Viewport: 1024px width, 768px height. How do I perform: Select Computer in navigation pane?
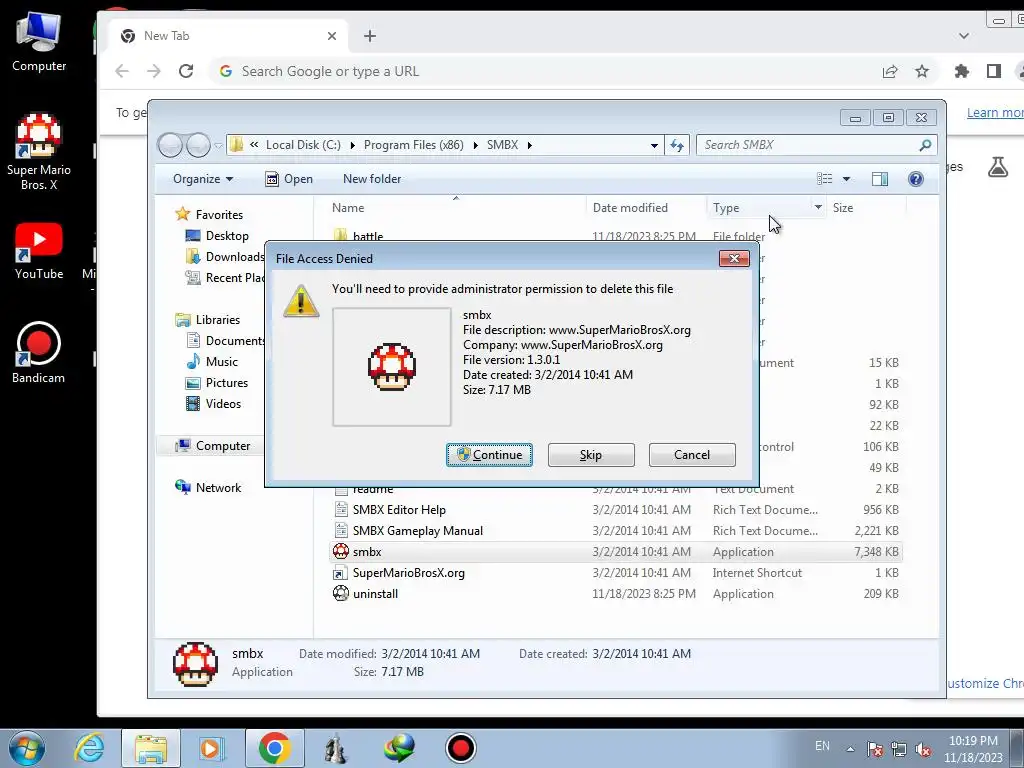pyautogui.click(x=223, y=446)
